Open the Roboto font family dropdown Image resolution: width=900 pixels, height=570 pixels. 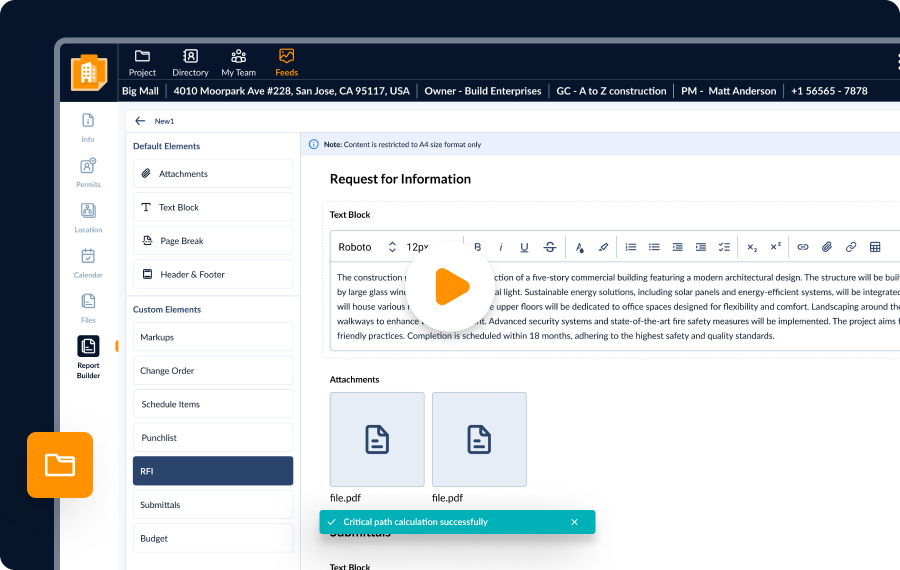coord(367,247)
